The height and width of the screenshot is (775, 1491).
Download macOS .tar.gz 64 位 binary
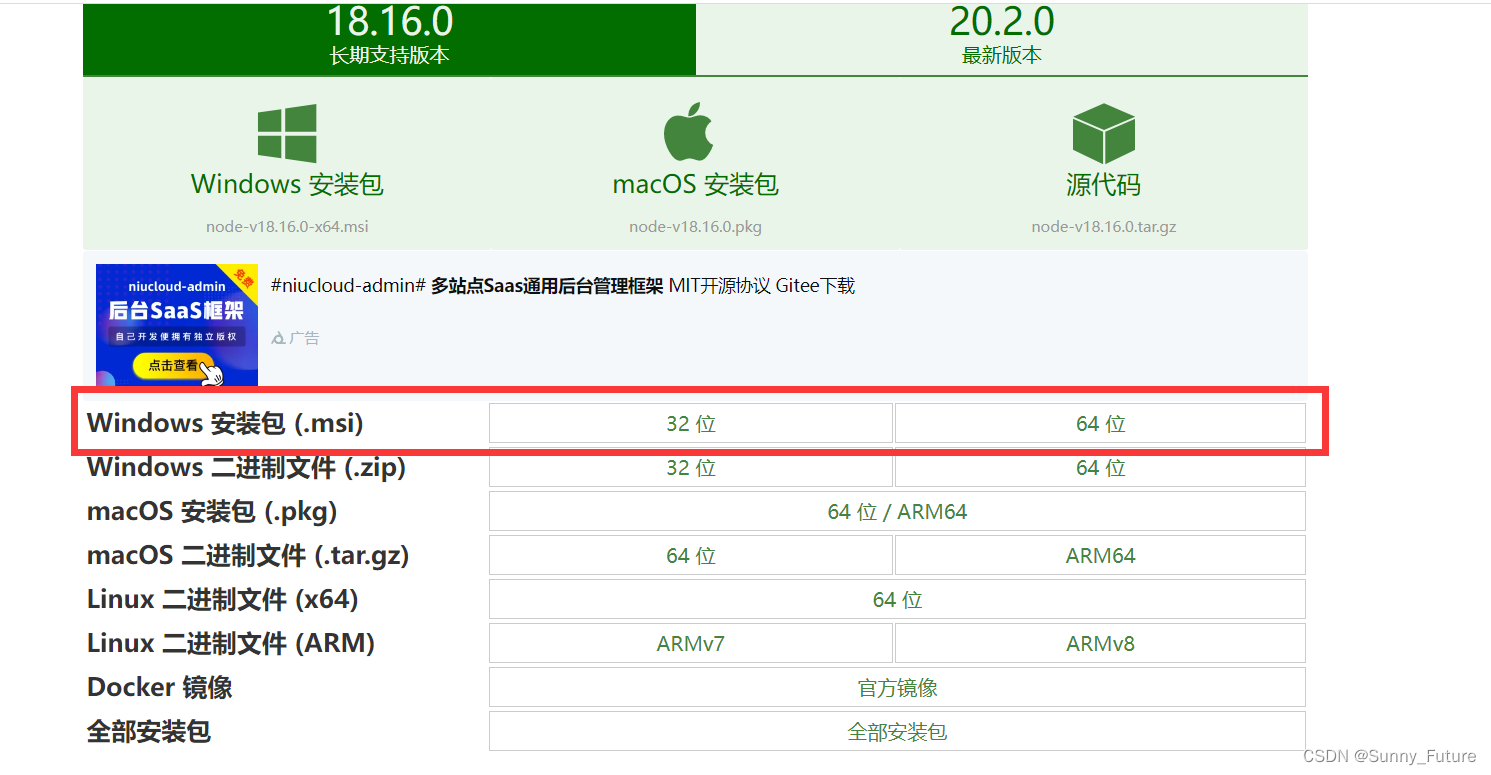(x=691, y=556)
